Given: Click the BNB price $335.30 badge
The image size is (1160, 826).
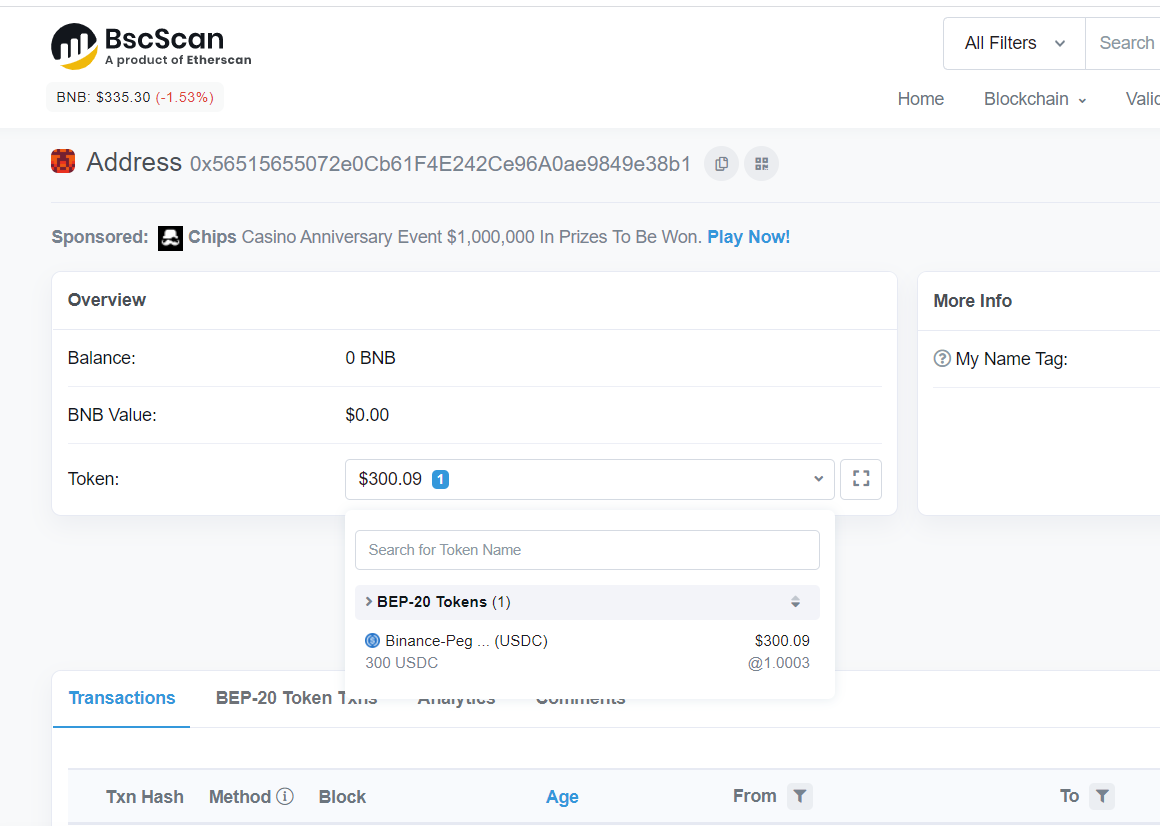Looking at the screenshot, I should tap(135, 98).
